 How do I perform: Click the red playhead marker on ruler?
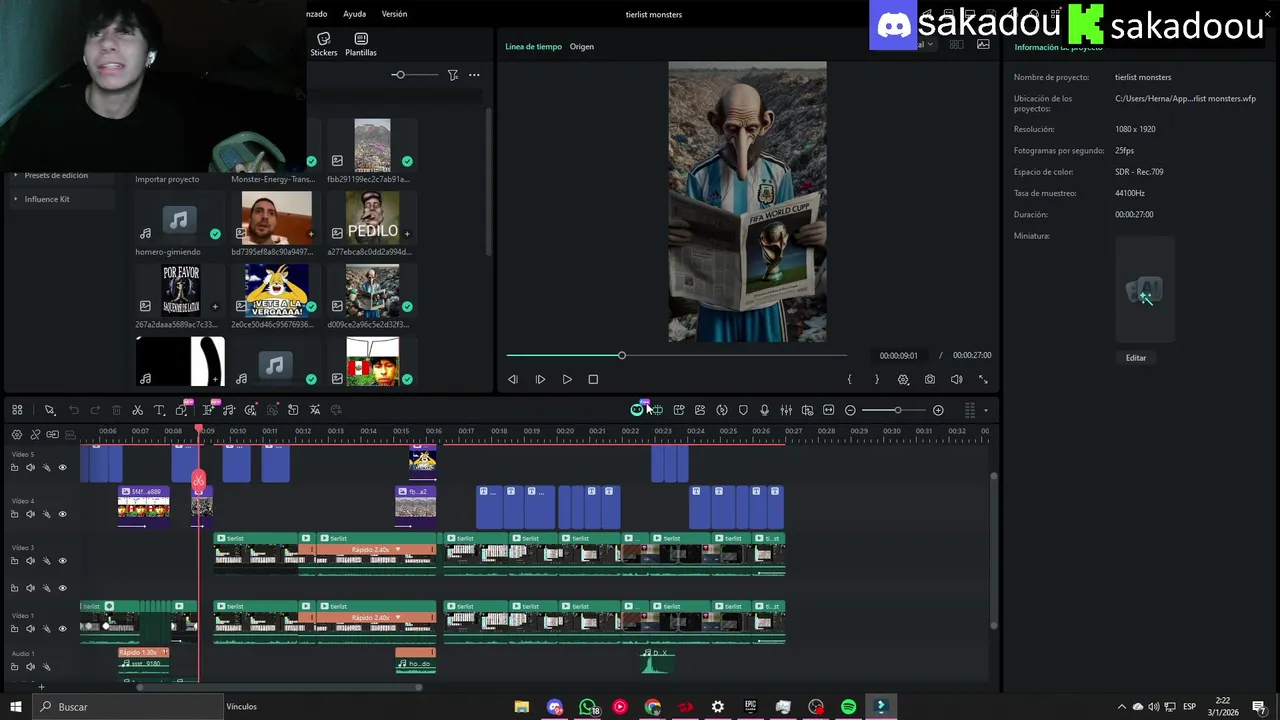[x=199, y=430]
